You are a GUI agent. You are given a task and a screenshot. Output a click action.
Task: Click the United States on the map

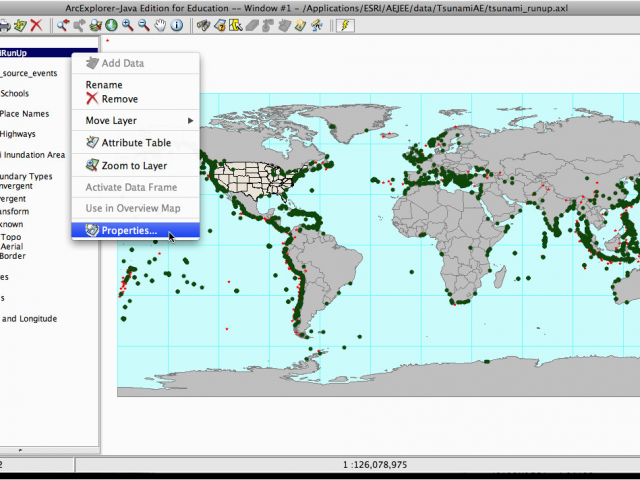click(253, 179)
